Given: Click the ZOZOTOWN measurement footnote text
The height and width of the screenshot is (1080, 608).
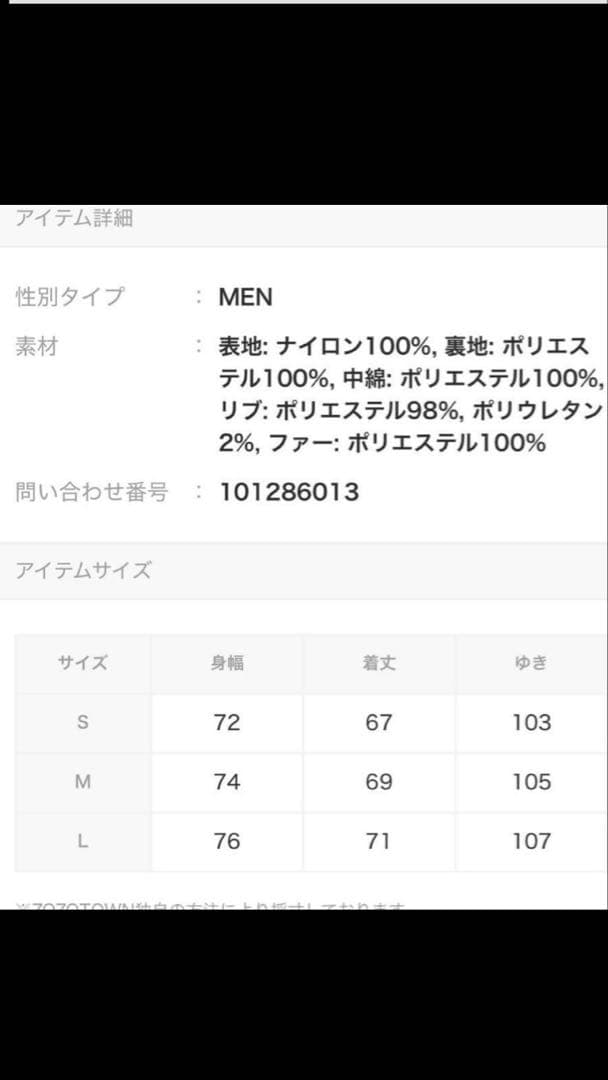Looking at the screenshot, I should coord(212,905).
